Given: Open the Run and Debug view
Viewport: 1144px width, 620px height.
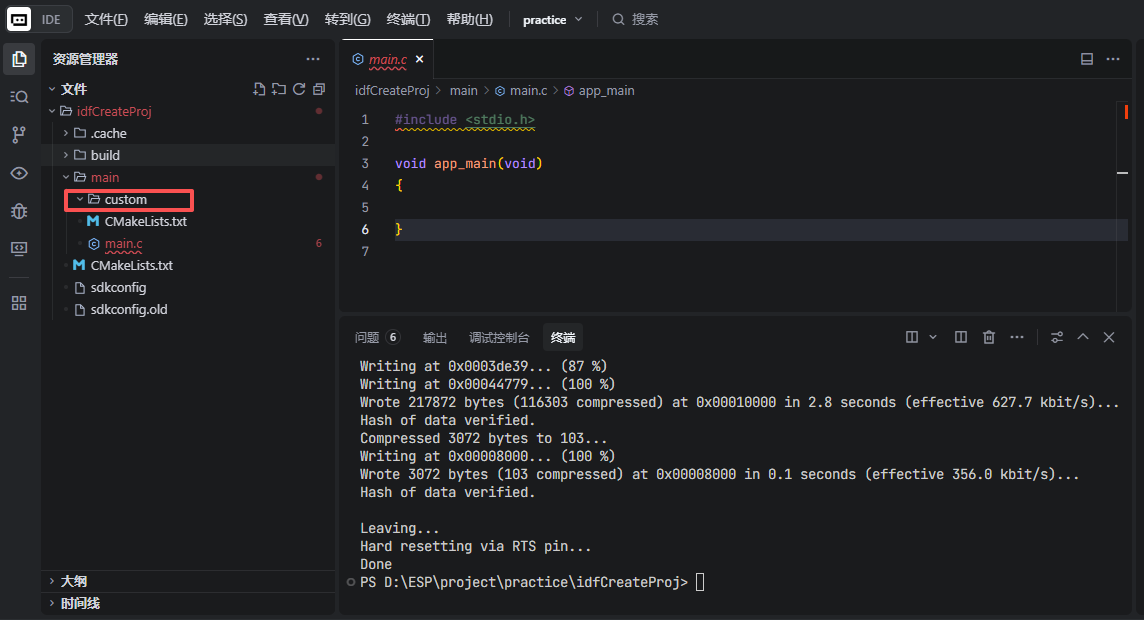Looking at the screenshot, I should [x=19, y=211].
